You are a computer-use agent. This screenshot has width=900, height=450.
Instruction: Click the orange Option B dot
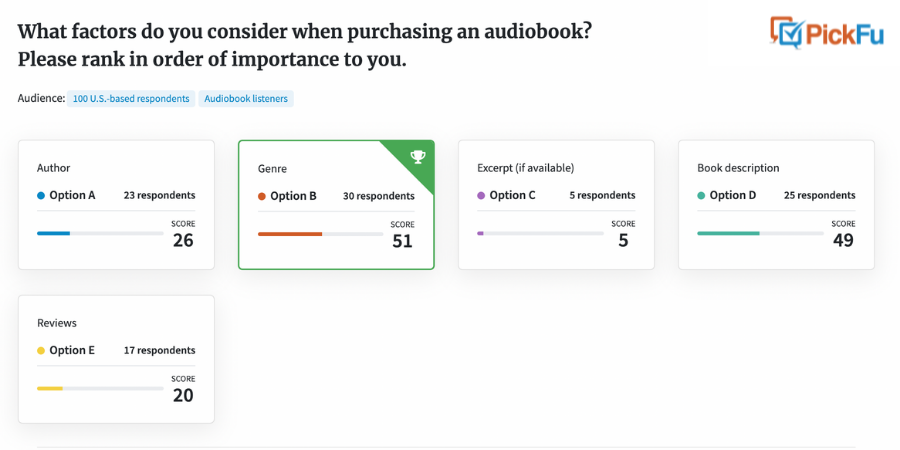tap(262, 196)
